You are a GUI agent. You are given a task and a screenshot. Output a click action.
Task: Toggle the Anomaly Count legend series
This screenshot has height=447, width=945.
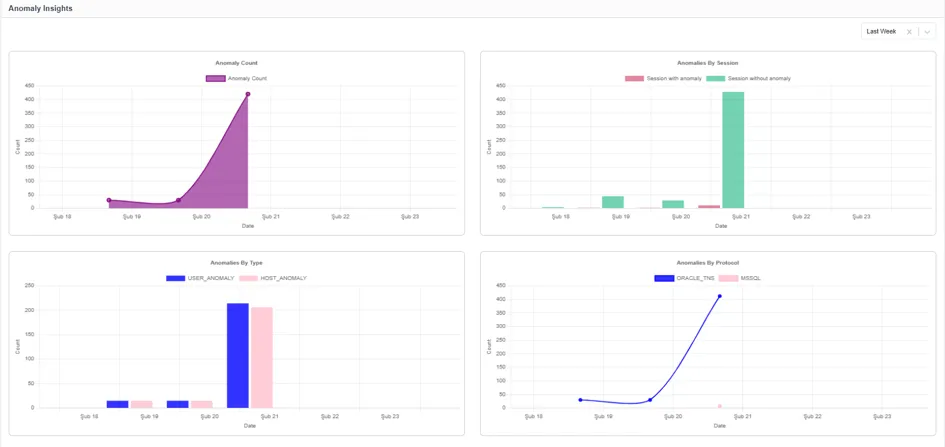(x=236, y=78)
